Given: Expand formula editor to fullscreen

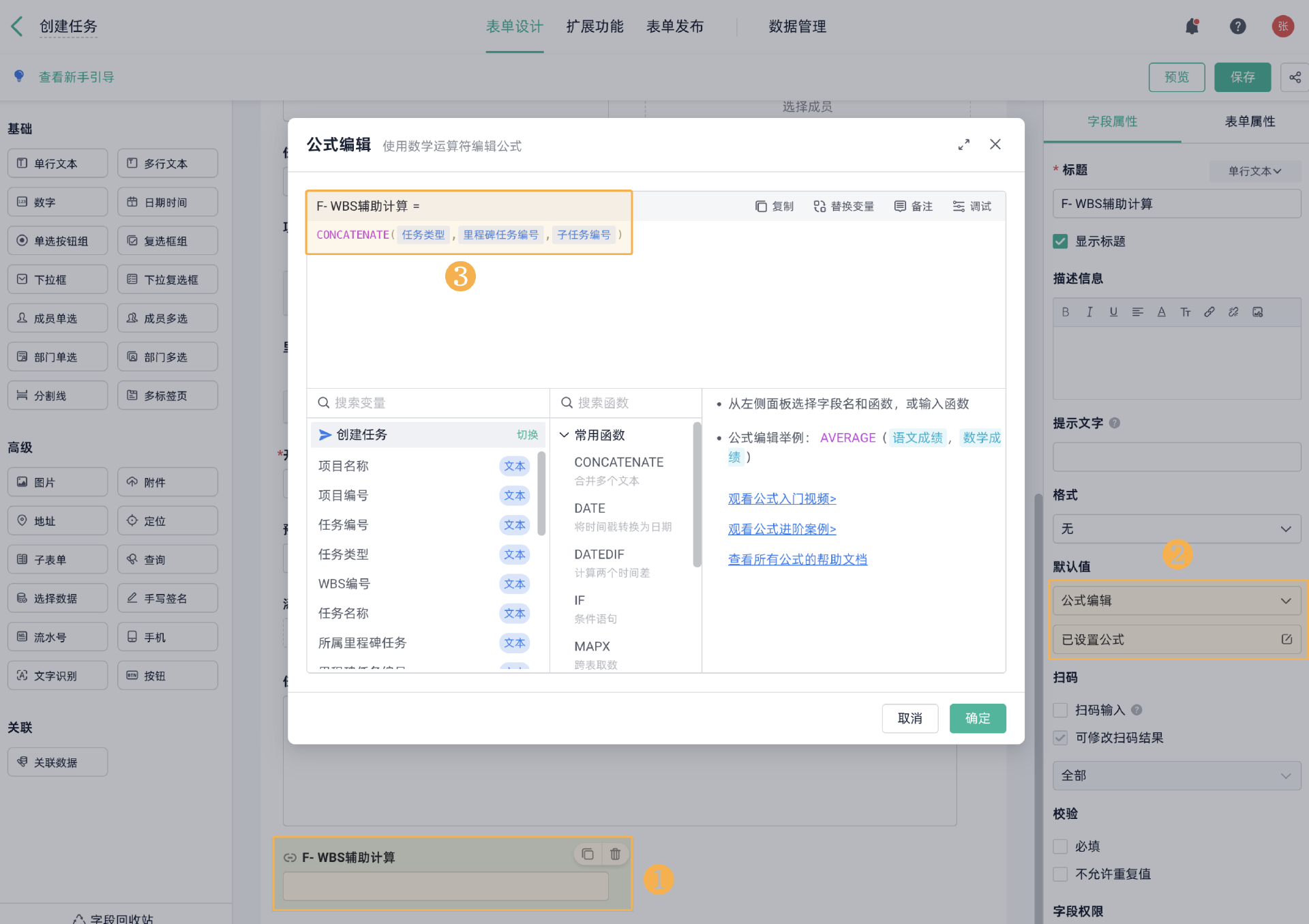Looking at the screenshot, I should [963, 145].
